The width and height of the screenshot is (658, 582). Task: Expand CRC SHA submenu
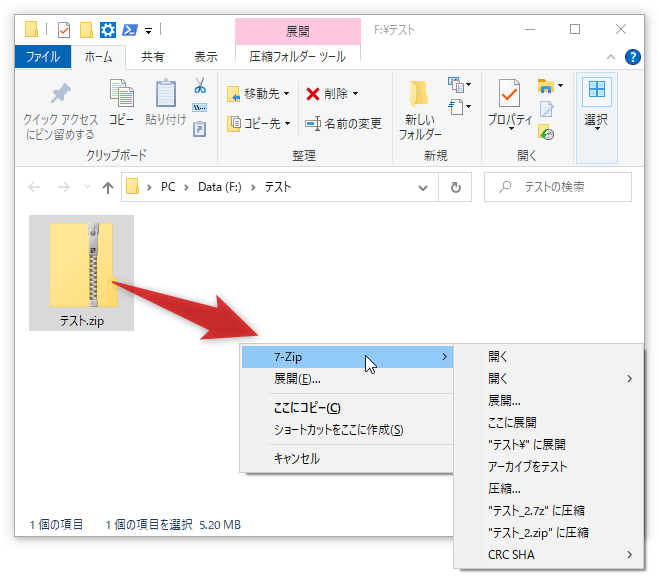548,555
